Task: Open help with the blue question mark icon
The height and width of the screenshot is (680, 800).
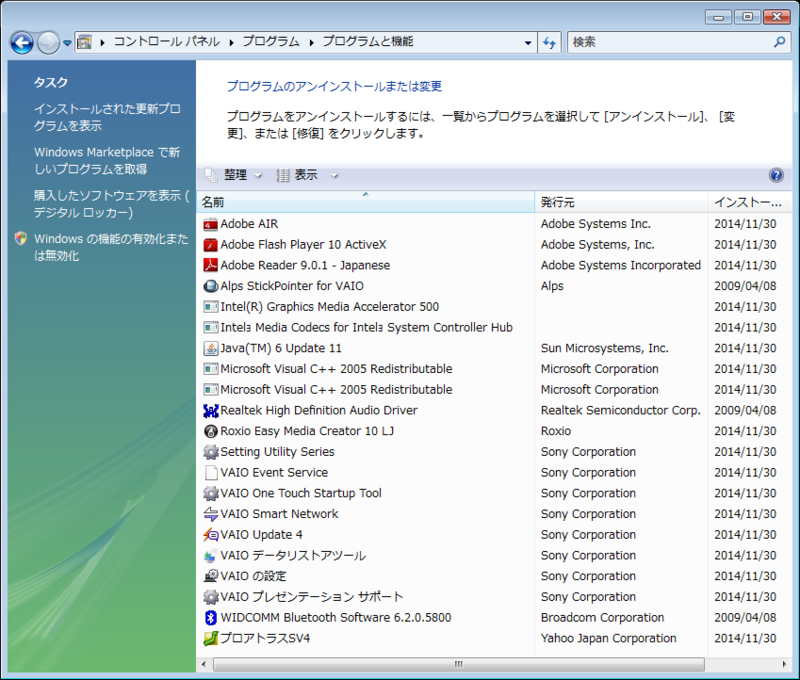Action: 776,175
